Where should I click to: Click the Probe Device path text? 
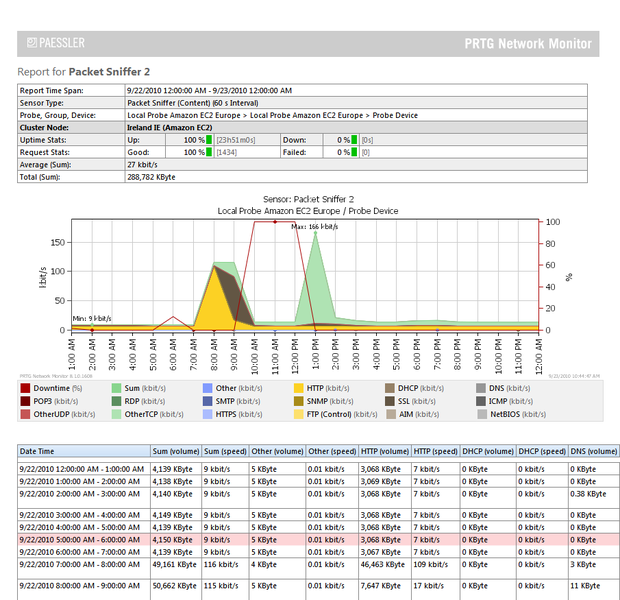[x=395, y=115]
